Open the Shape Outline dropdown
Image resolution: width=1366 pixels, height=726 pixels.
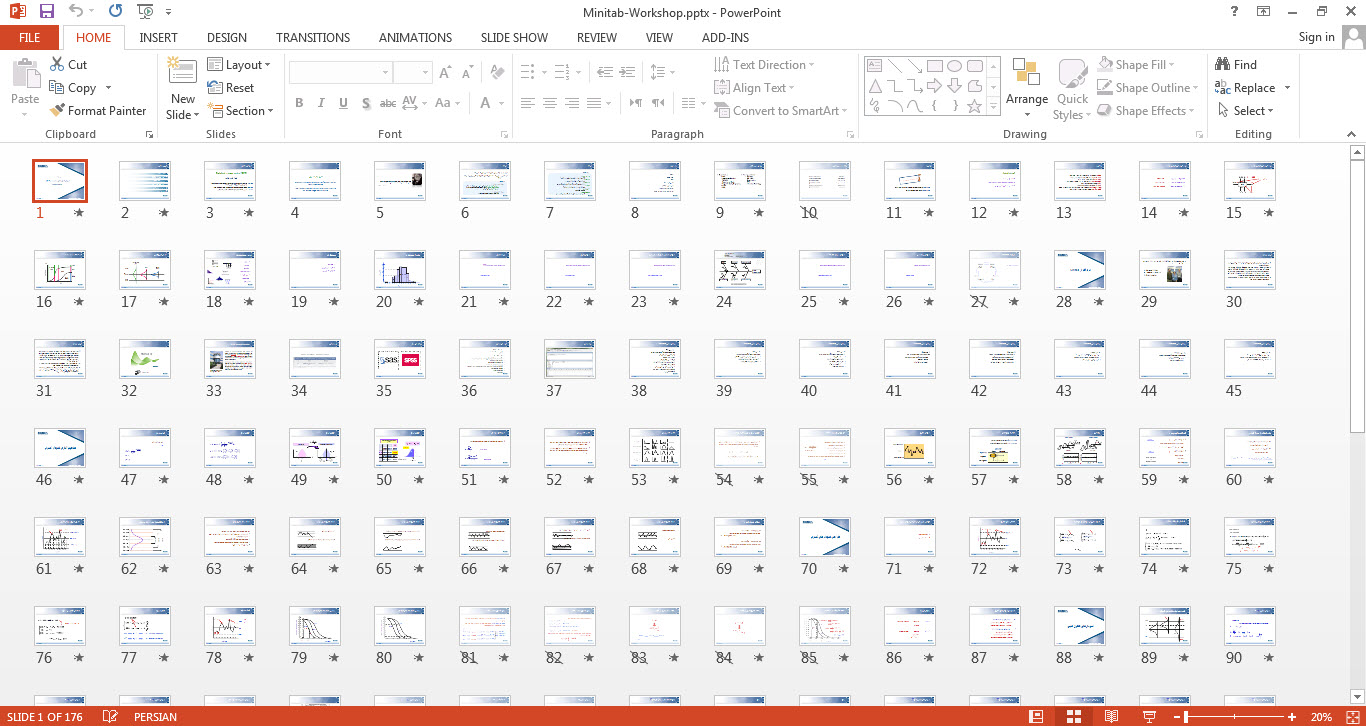point(1149,88)
